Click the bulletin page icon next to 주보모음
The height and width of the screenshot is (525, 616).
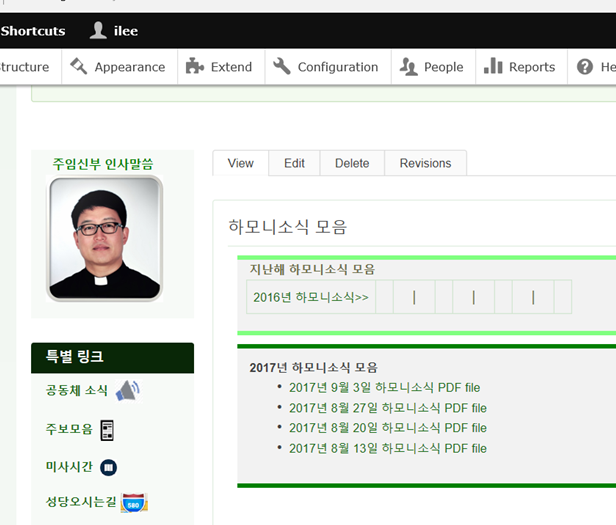click(x=106, y=430)
